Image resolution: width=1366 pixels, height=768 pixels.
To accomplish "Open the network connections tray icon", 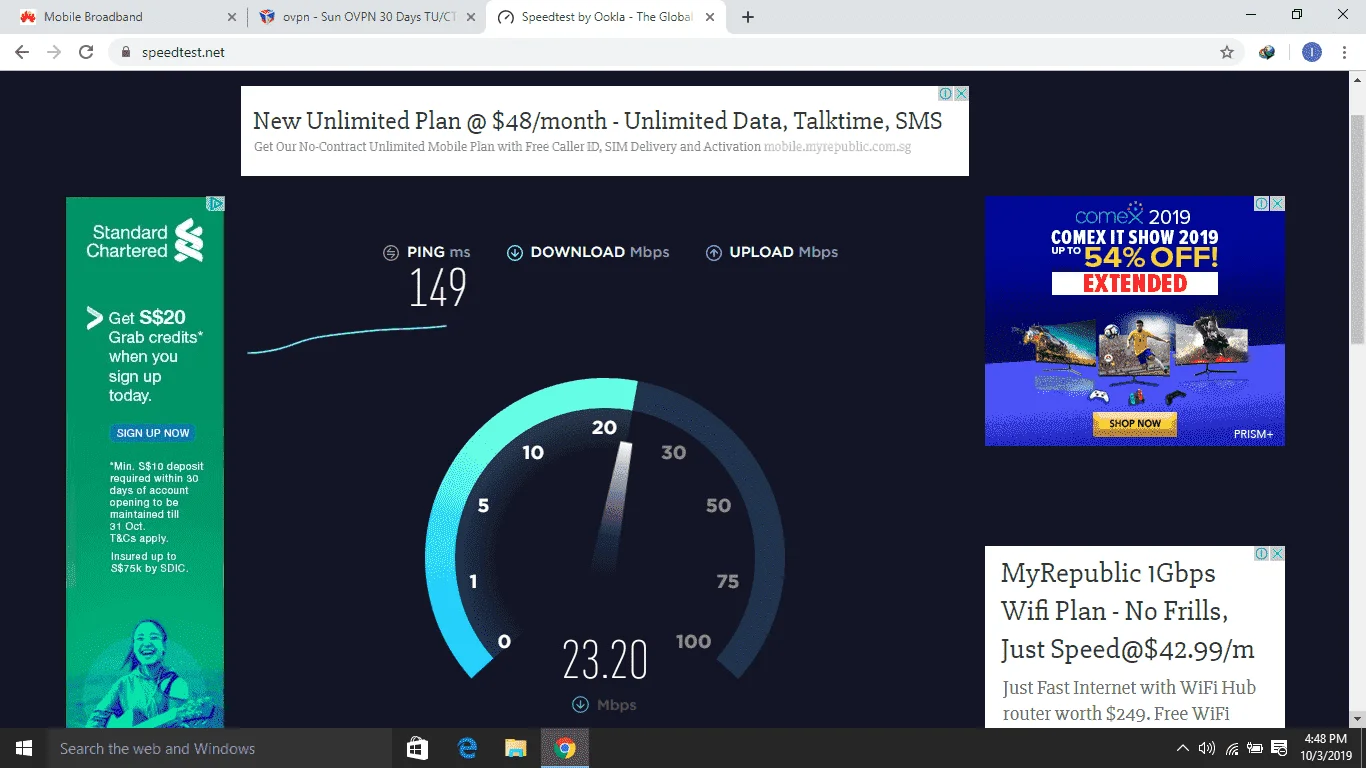I will coord(1231,748).
